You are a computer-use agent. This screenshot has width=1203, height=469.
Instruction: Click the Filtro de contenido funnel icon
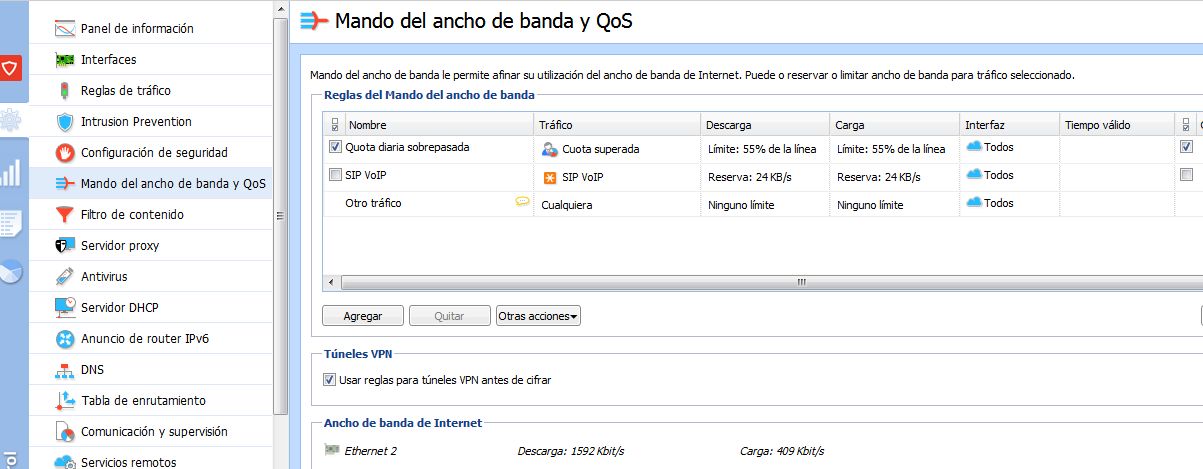coord(65,215)
